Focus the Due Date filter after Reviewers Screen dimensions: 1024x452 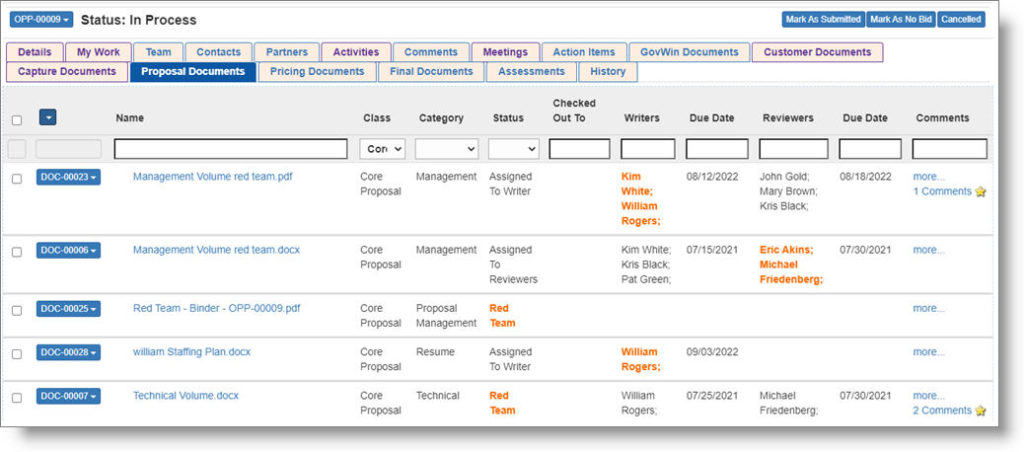[x=870, y=149]
